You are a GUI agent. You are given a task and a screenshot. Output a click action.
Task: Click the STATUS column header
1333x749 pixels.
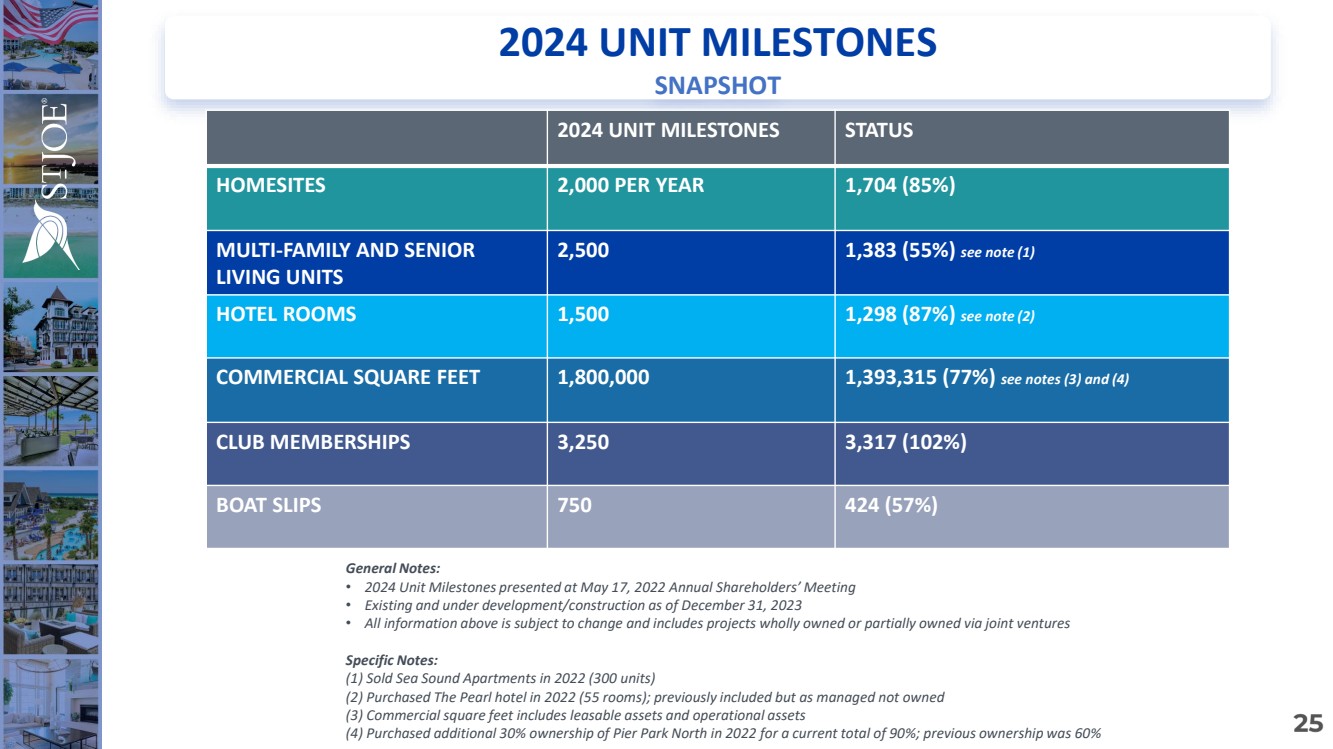(x=879, y=130)
